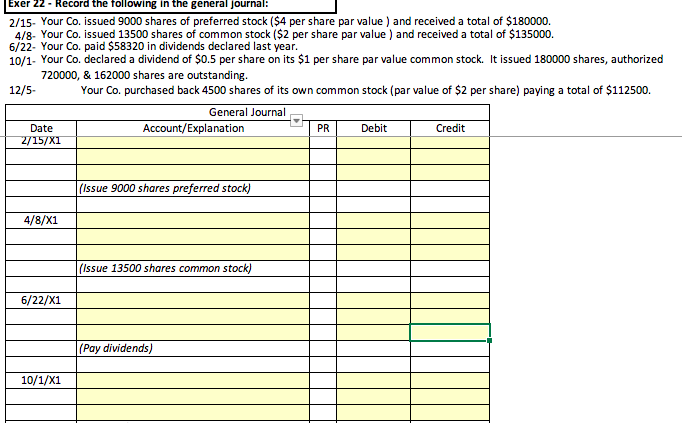Select the 2/15/X1 date cell
The image size is (682, 423).
click(41, 141)
